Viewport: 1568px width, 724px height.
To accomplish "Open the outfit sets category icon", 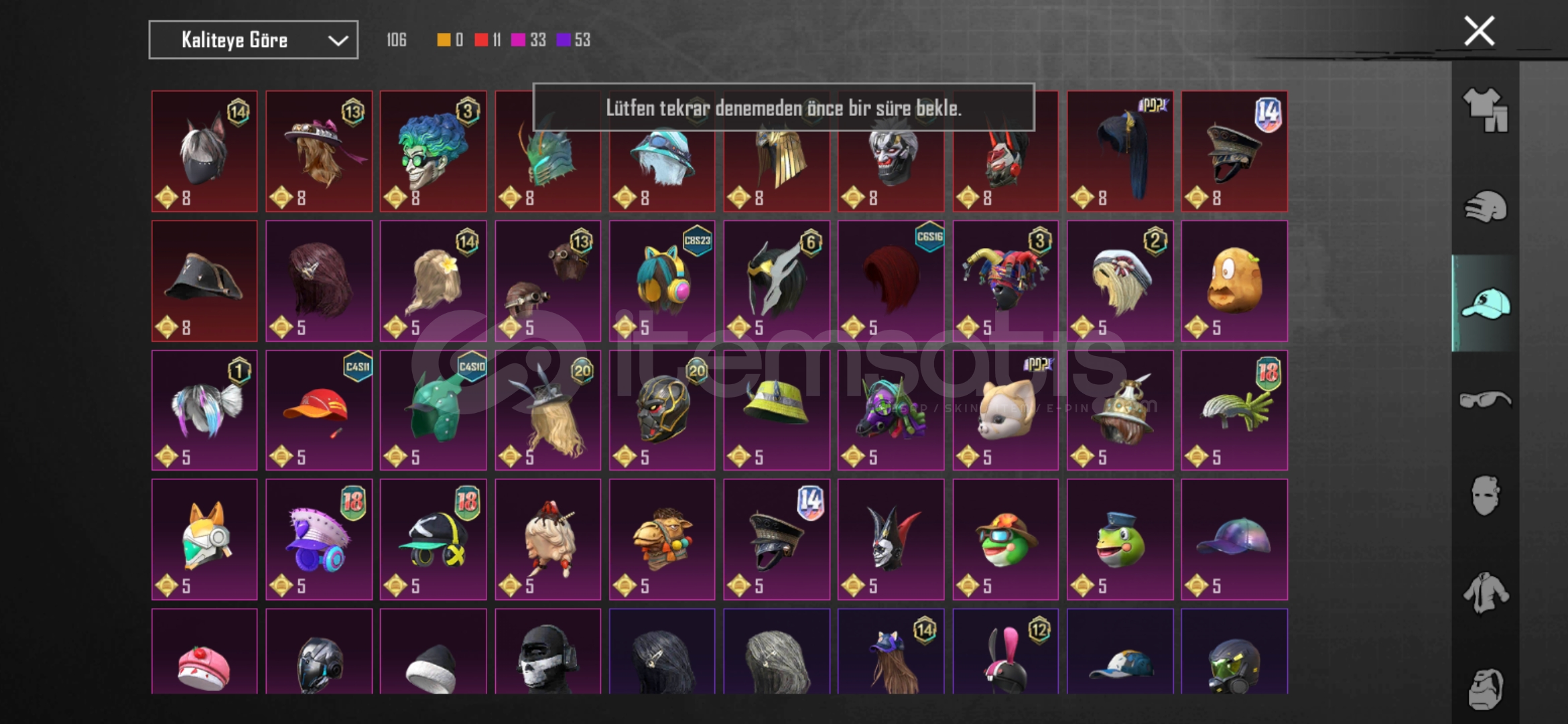I will click(x=1485, y=110).
